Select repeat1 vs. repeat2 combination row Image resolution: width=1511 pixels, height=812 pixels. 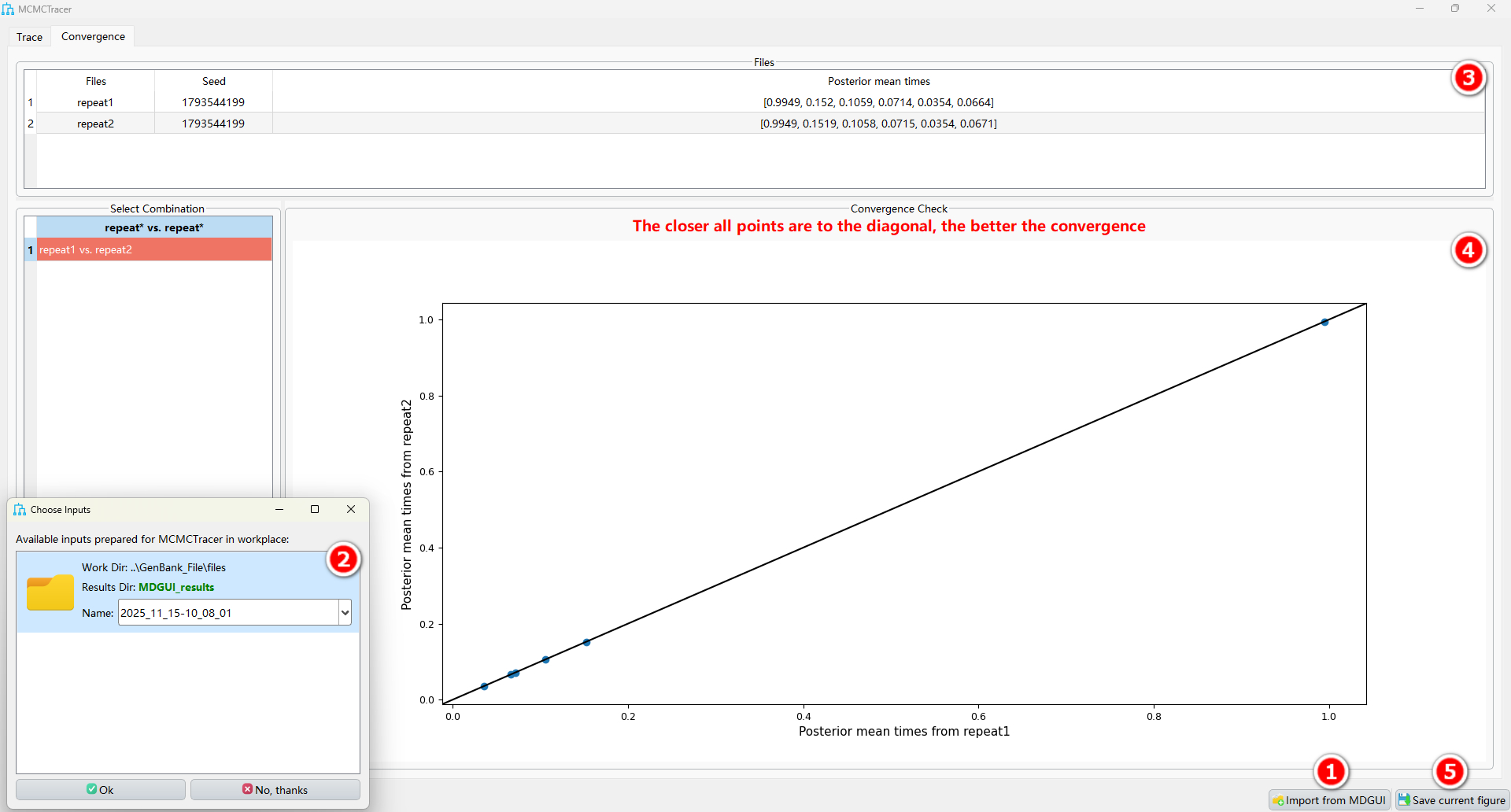pyautogui.click(x=153, y=250)
